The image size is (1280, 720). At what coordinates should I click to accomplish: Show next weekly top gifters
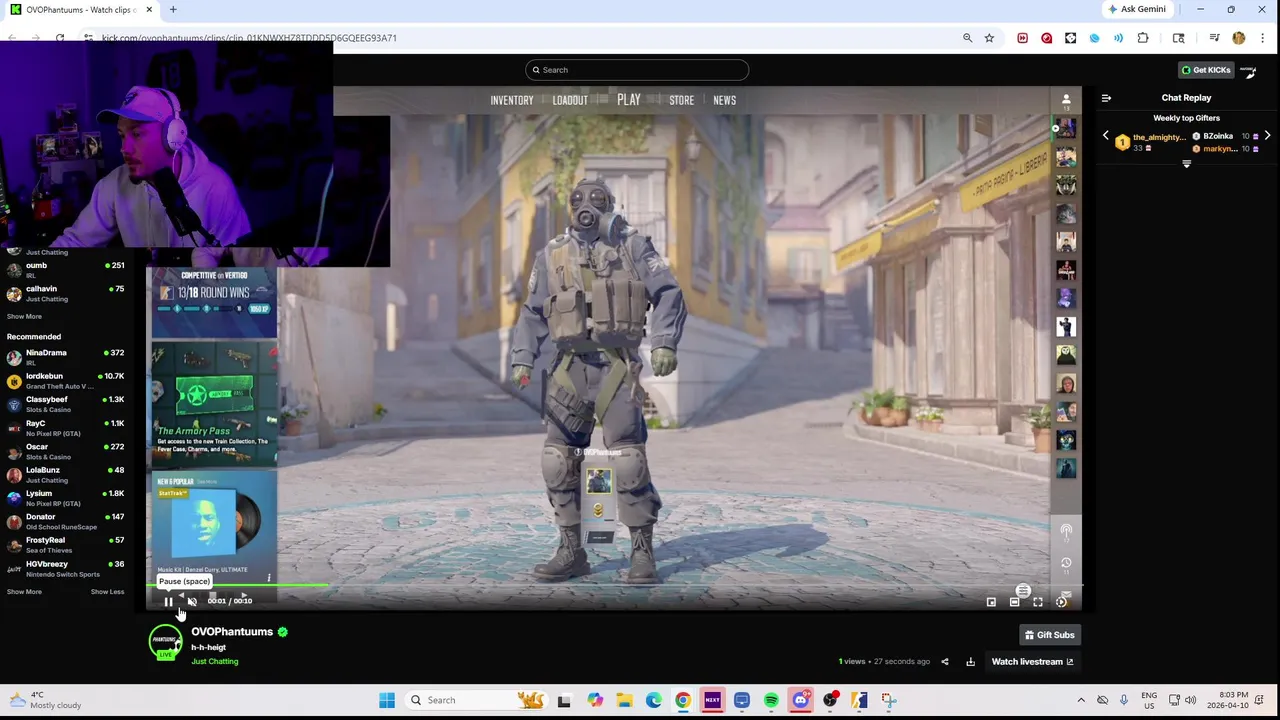1267,136
